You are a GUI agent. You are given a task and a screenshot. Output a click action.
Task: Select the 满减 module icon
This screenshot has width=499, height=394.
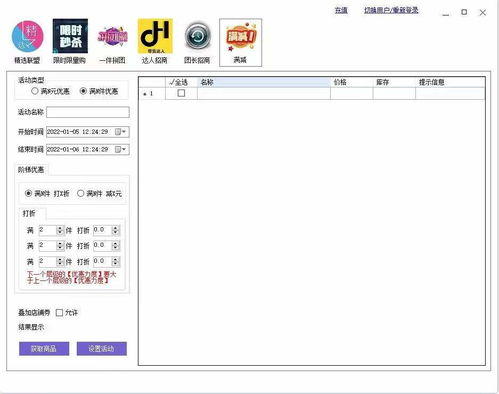(x=240, y=42)
